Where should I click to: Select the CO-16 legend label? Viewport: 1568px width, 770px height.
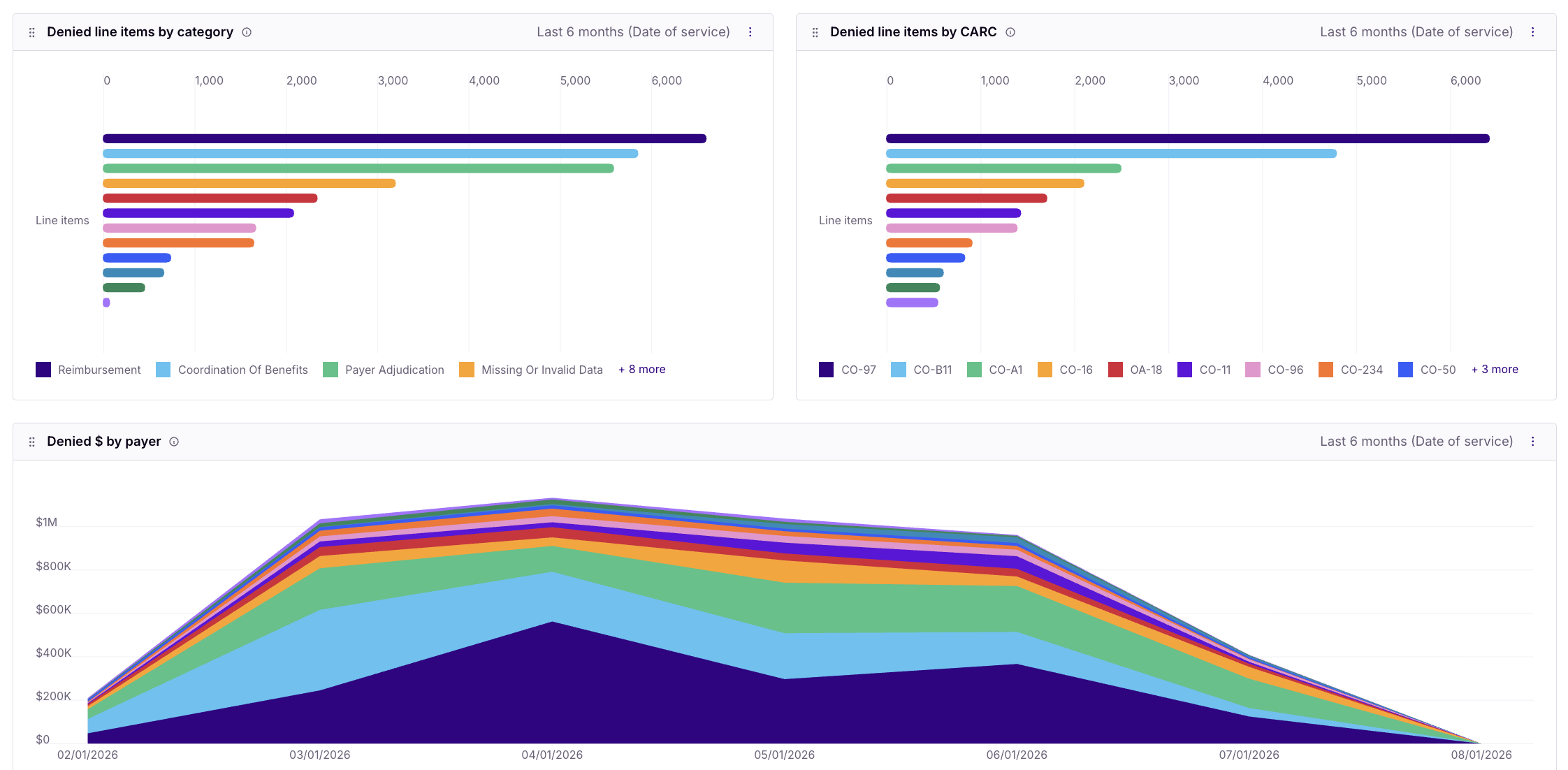click(x=1076, y=370)
